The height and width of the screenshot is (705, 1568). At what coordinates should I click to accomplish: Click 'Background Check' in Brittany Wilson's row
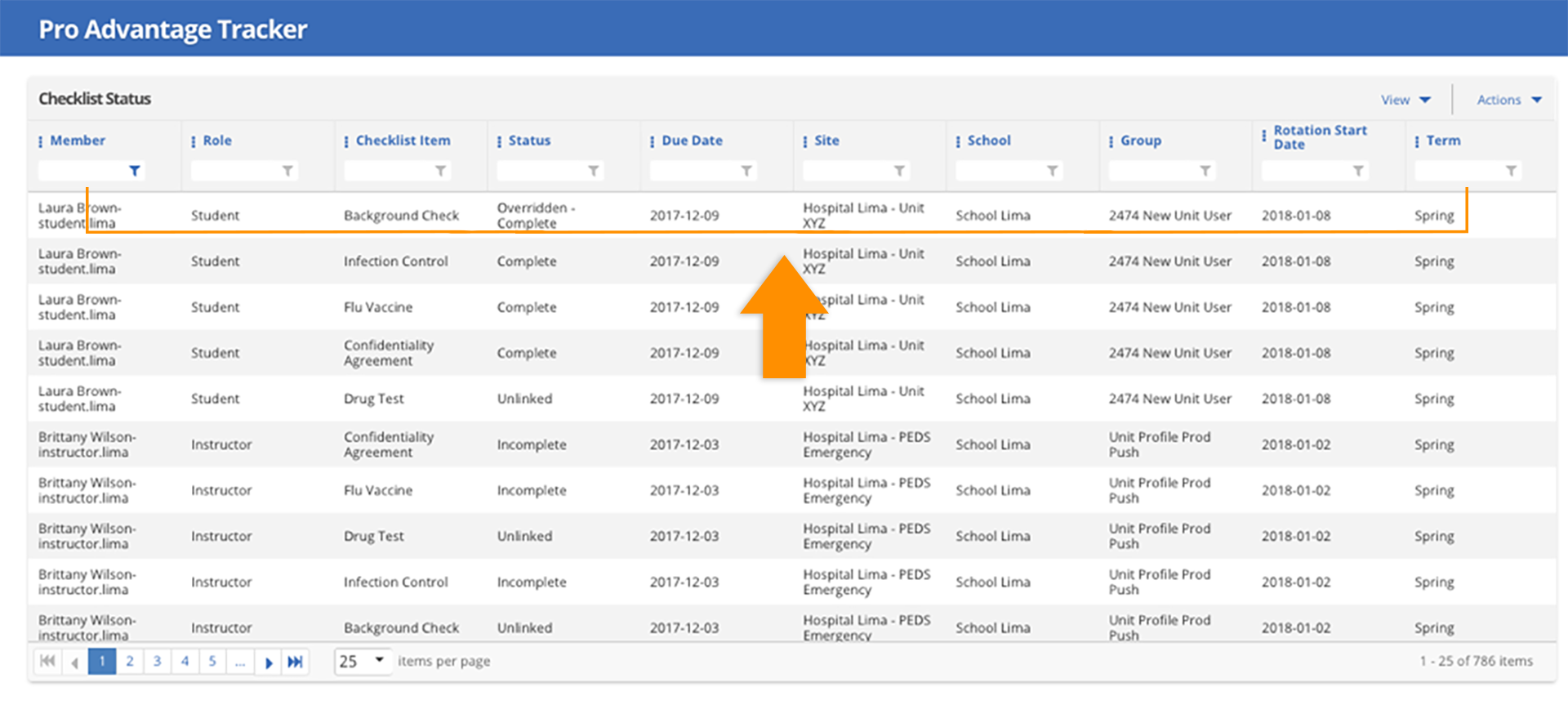pyautogui.click(x=401, y=627)
